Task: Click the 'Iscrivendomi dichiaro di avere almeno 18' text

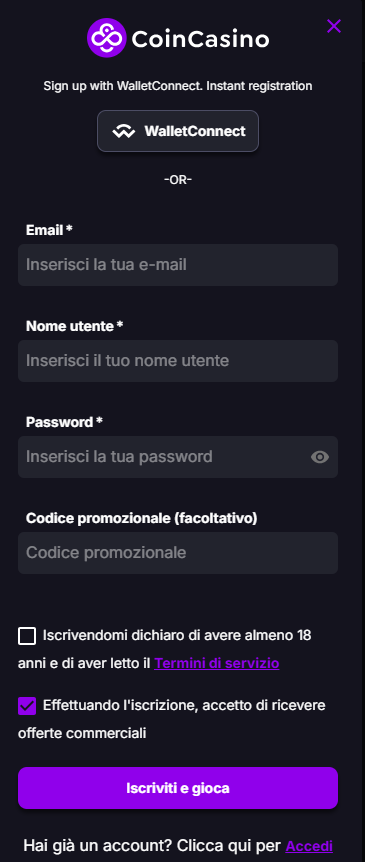Action: coord(177,636)
